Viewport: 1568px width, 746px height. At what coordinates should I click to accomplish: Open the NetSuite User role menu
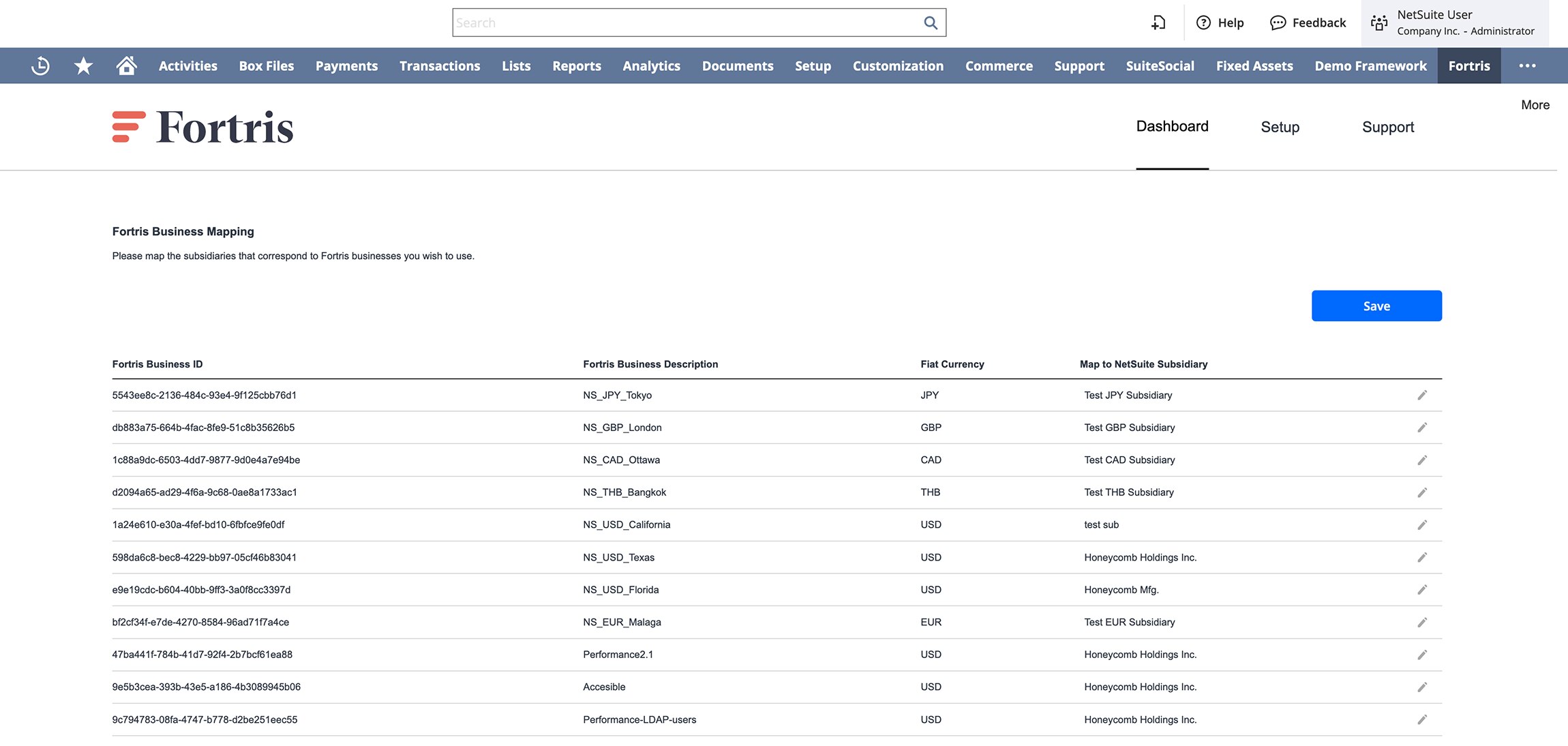[x=1454, y=23]
